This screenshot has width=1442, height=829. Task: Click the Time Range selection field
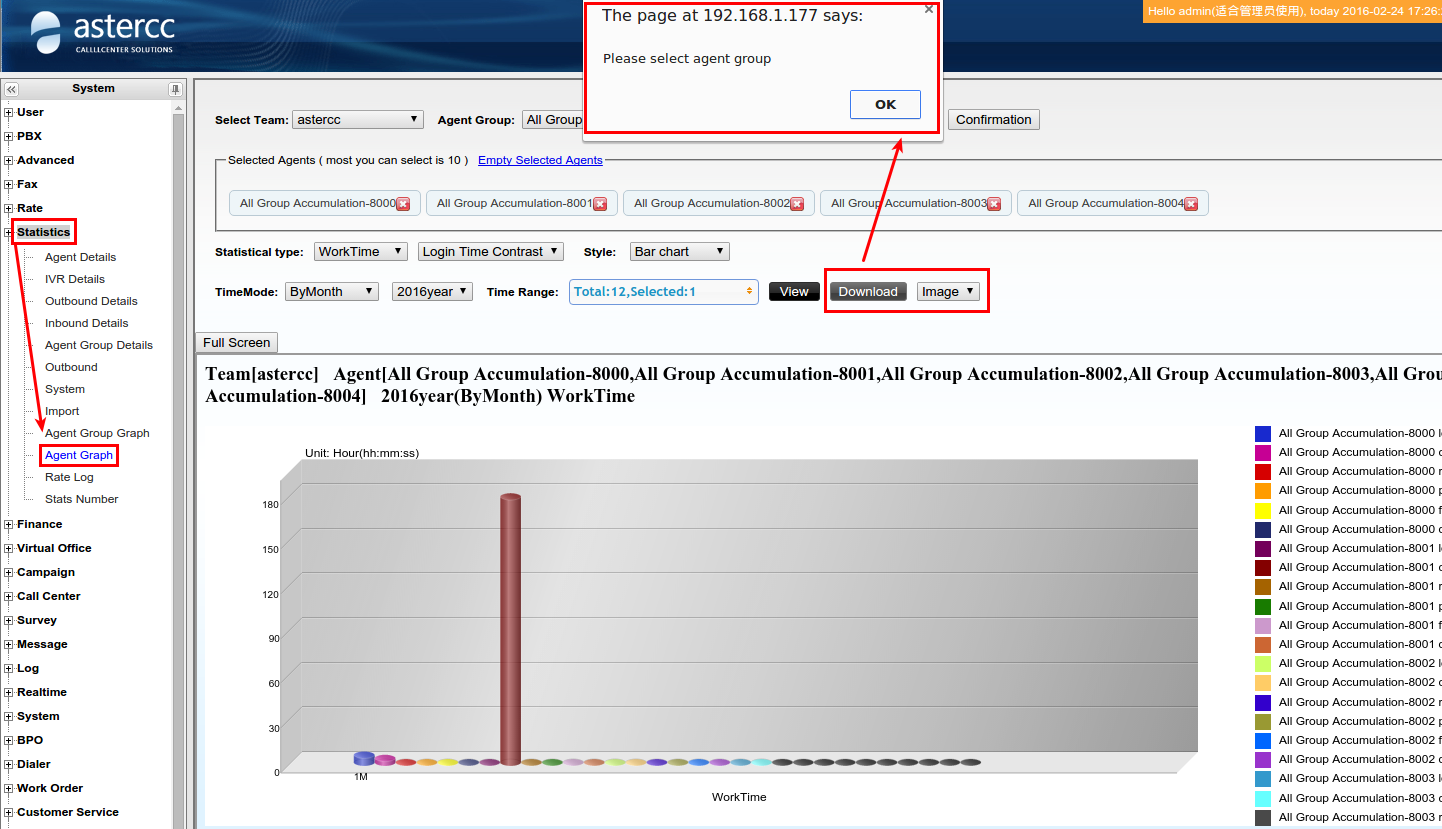663,292
